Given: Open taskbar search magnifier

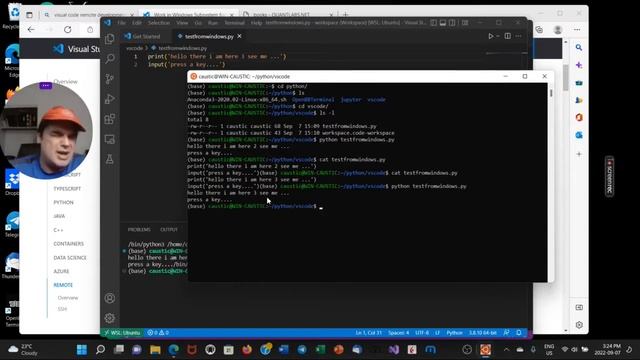Looking at the screenshot, I should point(100,349).
